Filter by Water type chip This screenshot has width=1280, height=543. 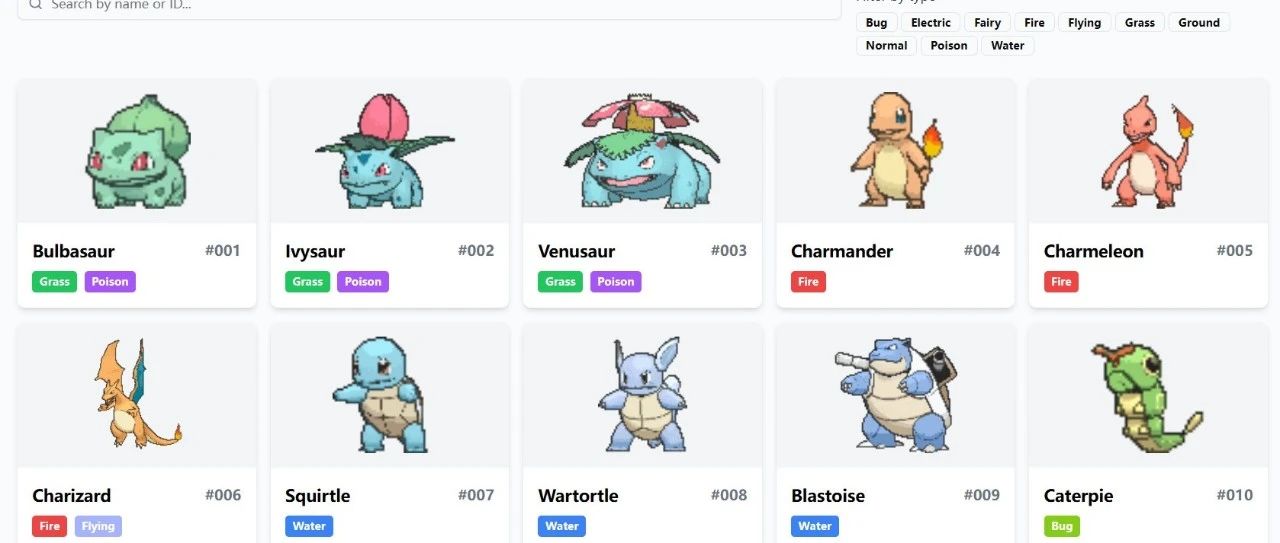coord(1008,46)
